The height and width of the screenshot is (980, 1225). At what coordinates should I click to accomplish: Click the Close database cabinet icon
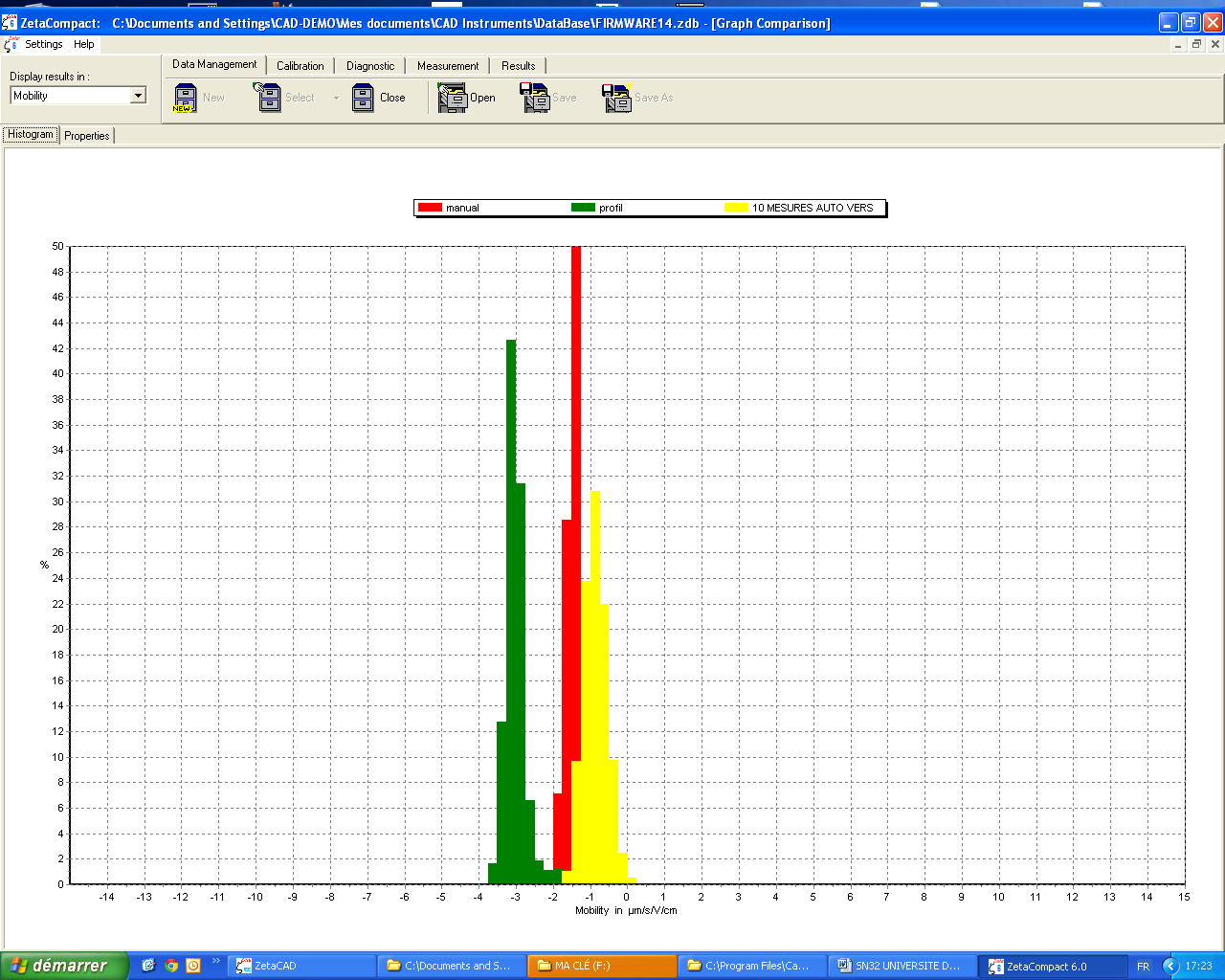pyautogui.click(x=363, y=98)
